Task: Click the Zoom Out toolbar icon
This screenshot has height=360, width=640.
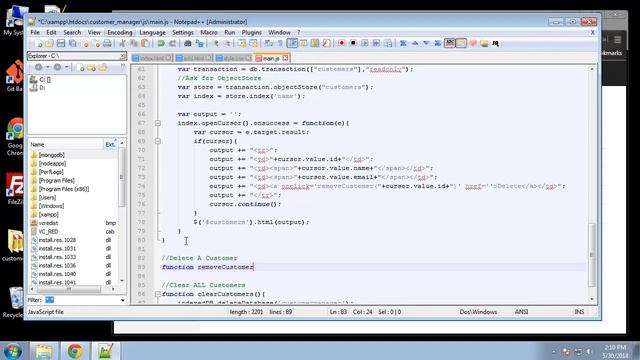Action: pyautogui.click(x=227, y=43)
